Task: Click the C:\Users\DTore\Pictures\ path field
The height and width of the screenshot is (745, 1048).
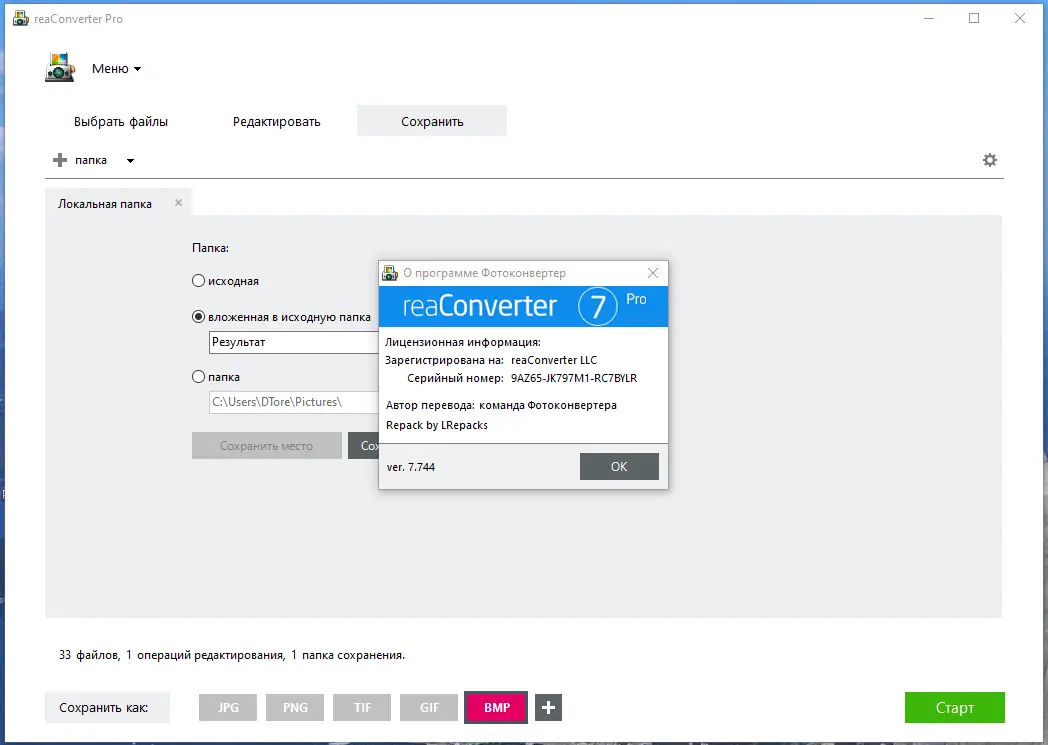Action: (294, 402)
